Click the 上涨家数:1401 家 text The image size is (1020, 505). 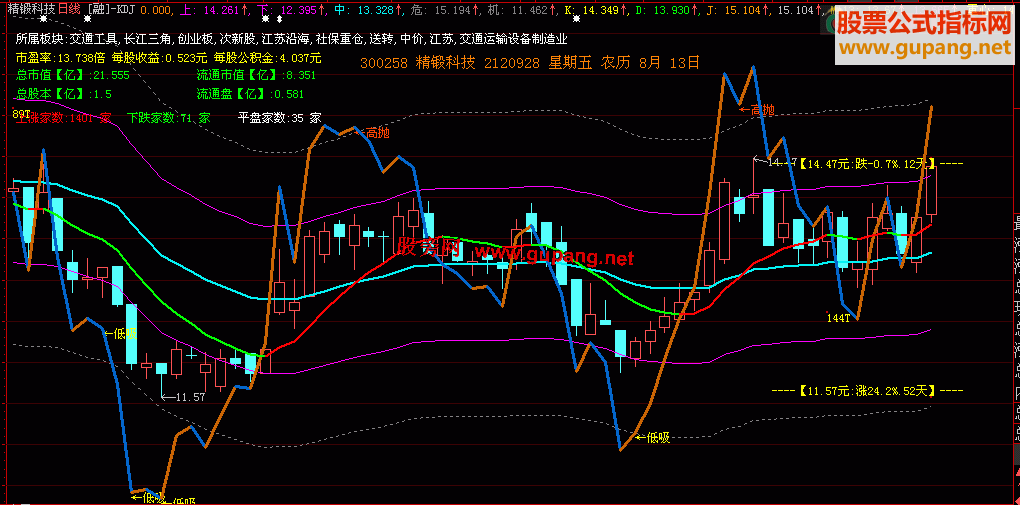tap(64, 118)
